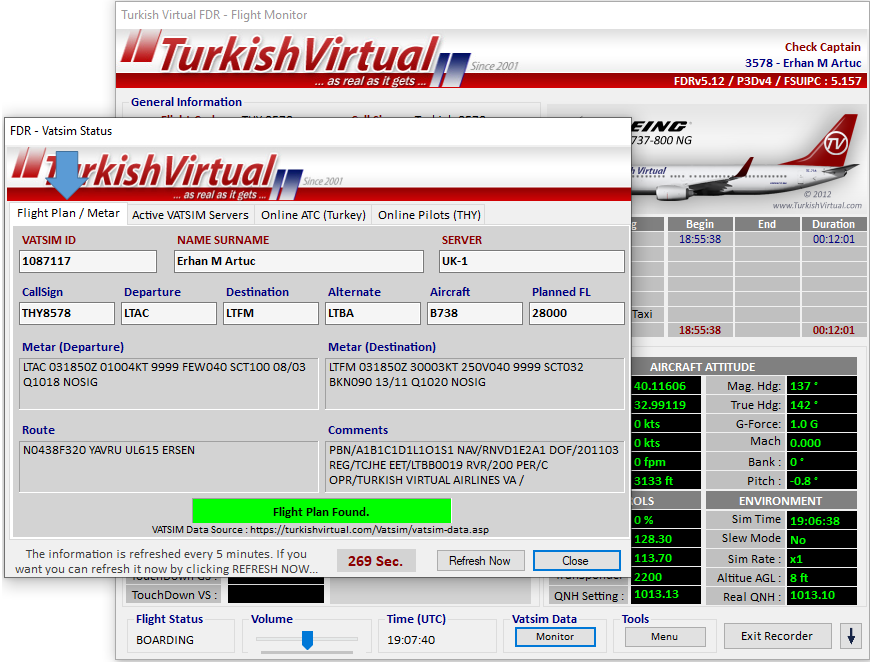Screen dimensions: 871x663
Task: Click the Flight Status BOARDING text
Action: pos(165,640)
